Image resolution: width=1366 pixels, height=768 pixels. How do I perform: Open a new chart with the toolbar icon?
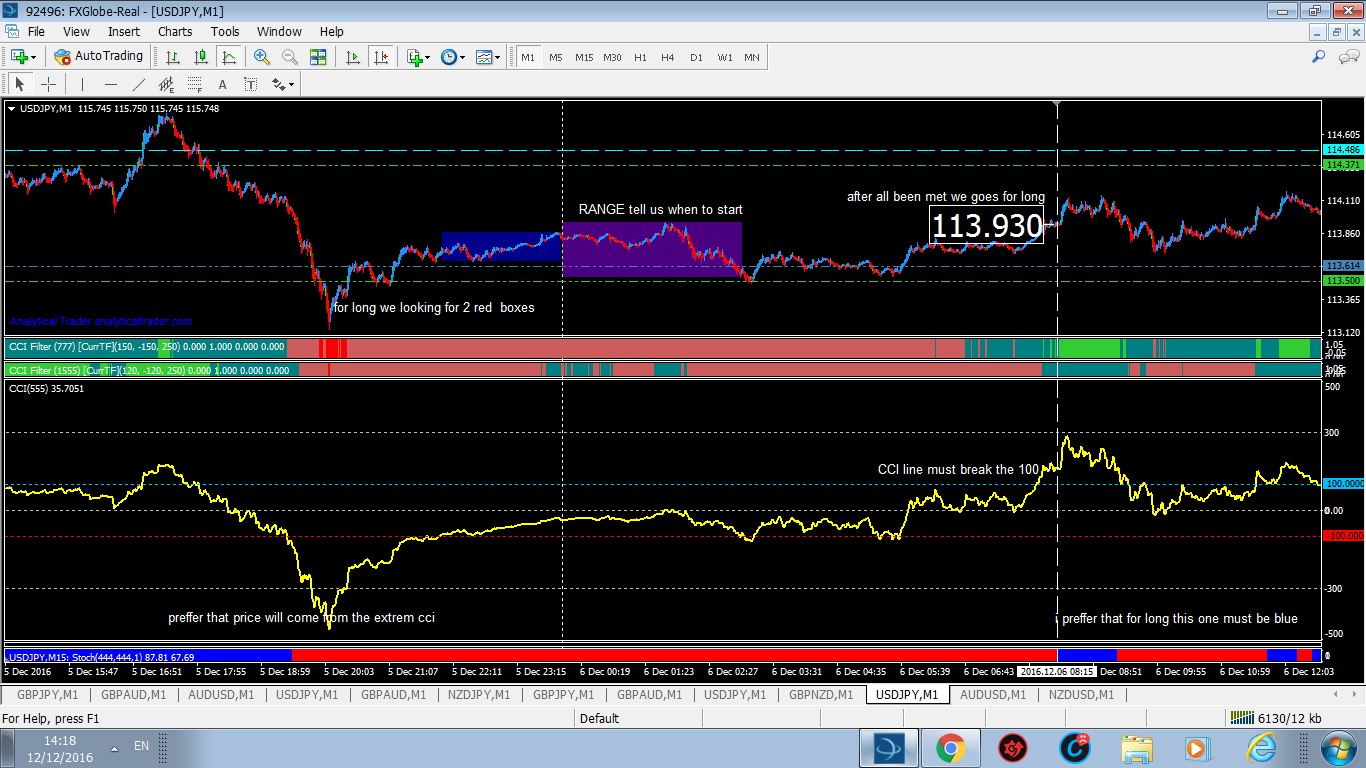click(19, 57)
